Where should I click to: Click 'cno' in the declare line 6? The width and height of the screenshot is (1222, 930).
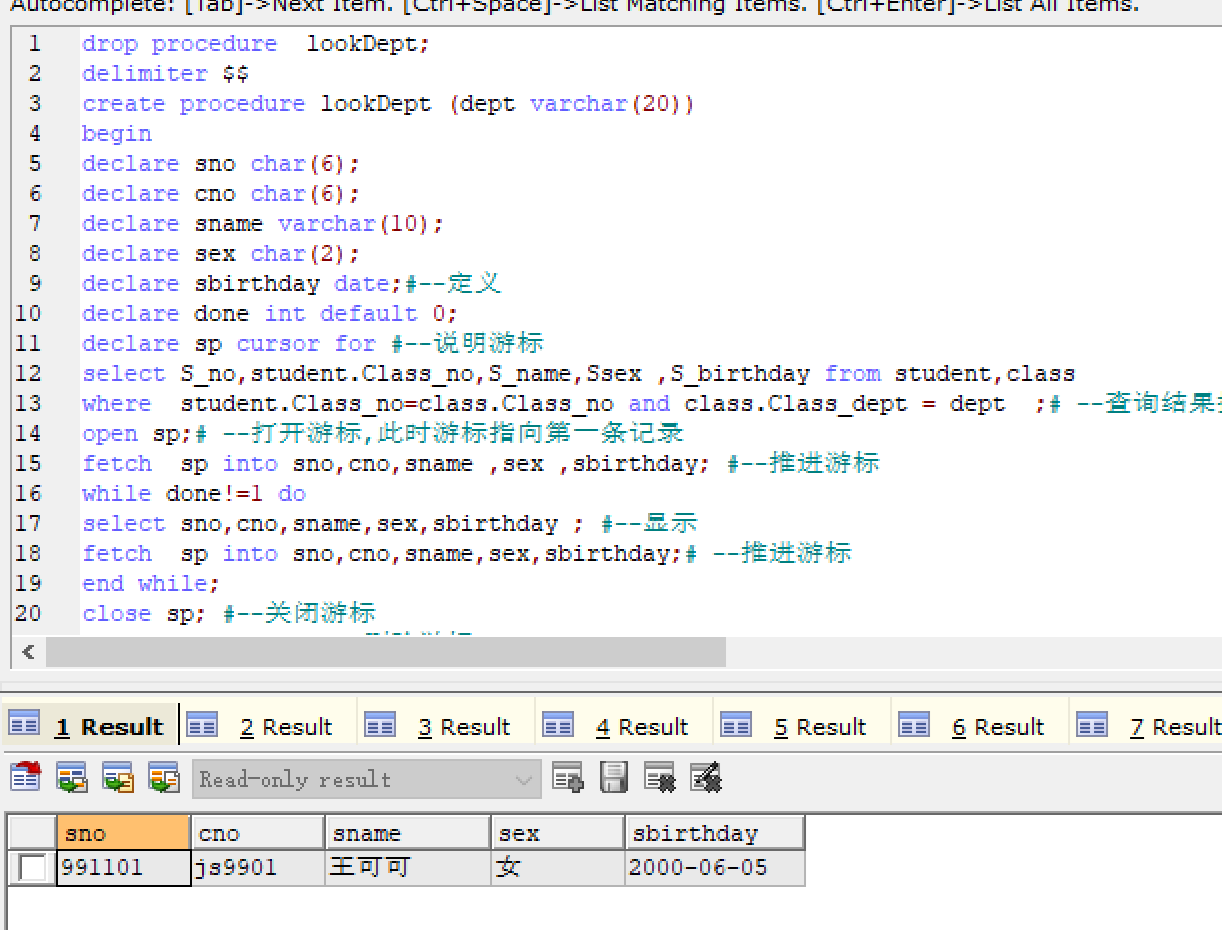coord(215,194)
